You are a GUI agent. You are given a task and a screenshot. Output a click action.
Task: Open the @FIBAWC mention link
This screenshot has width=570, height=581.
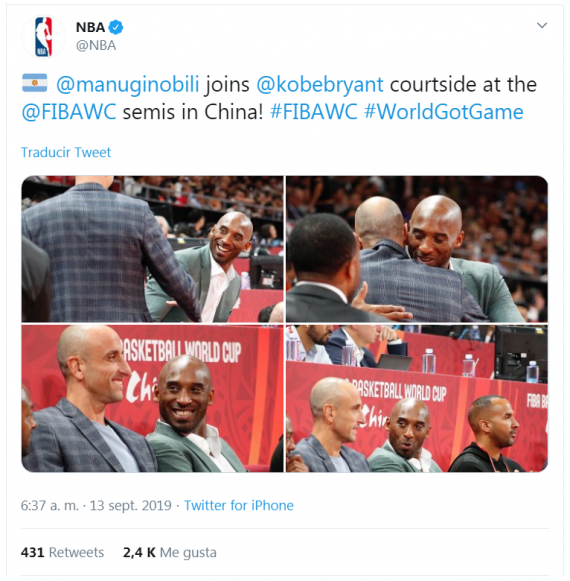[69, 112]
